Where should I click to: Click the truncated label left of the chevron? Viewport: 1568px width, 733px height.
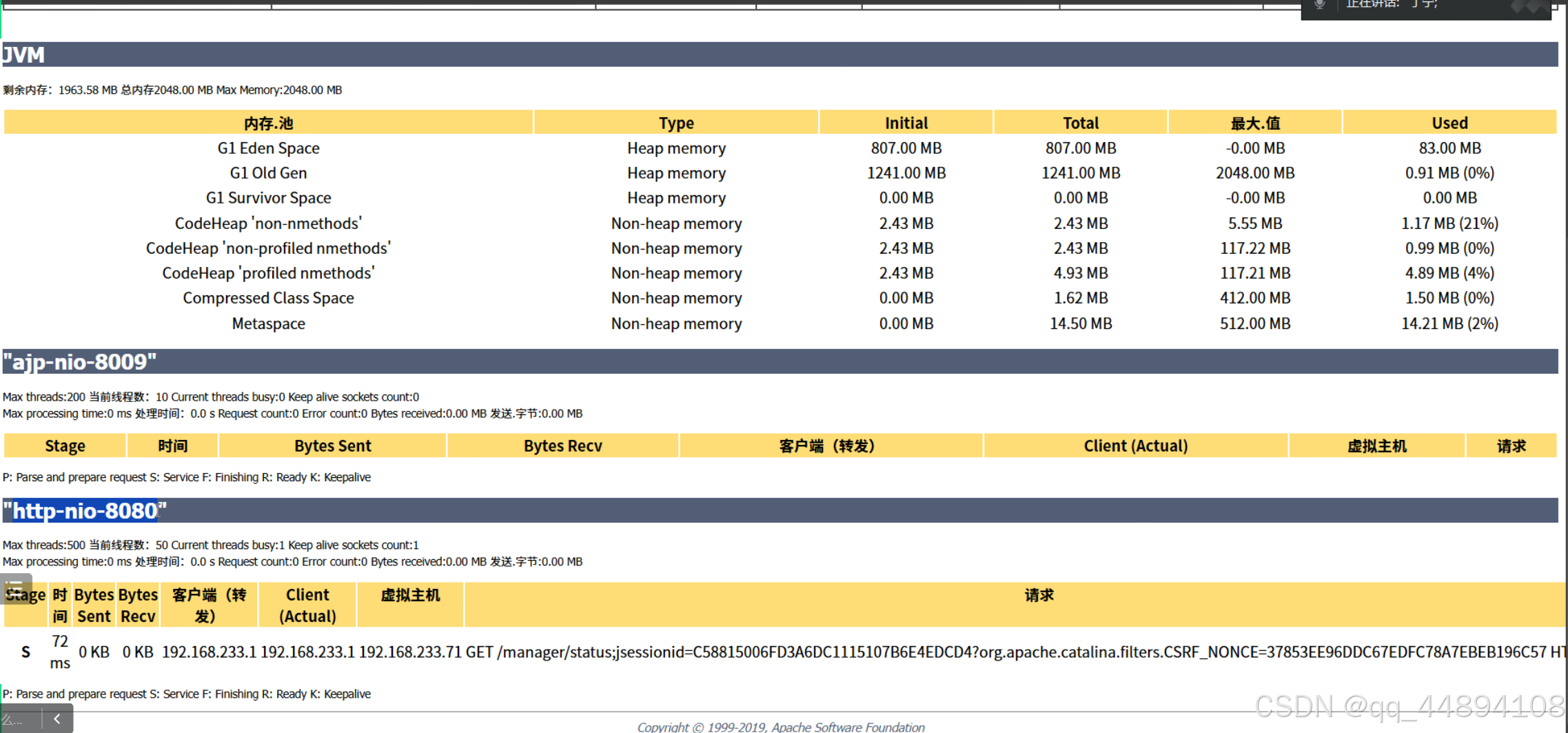click(12, 720)
